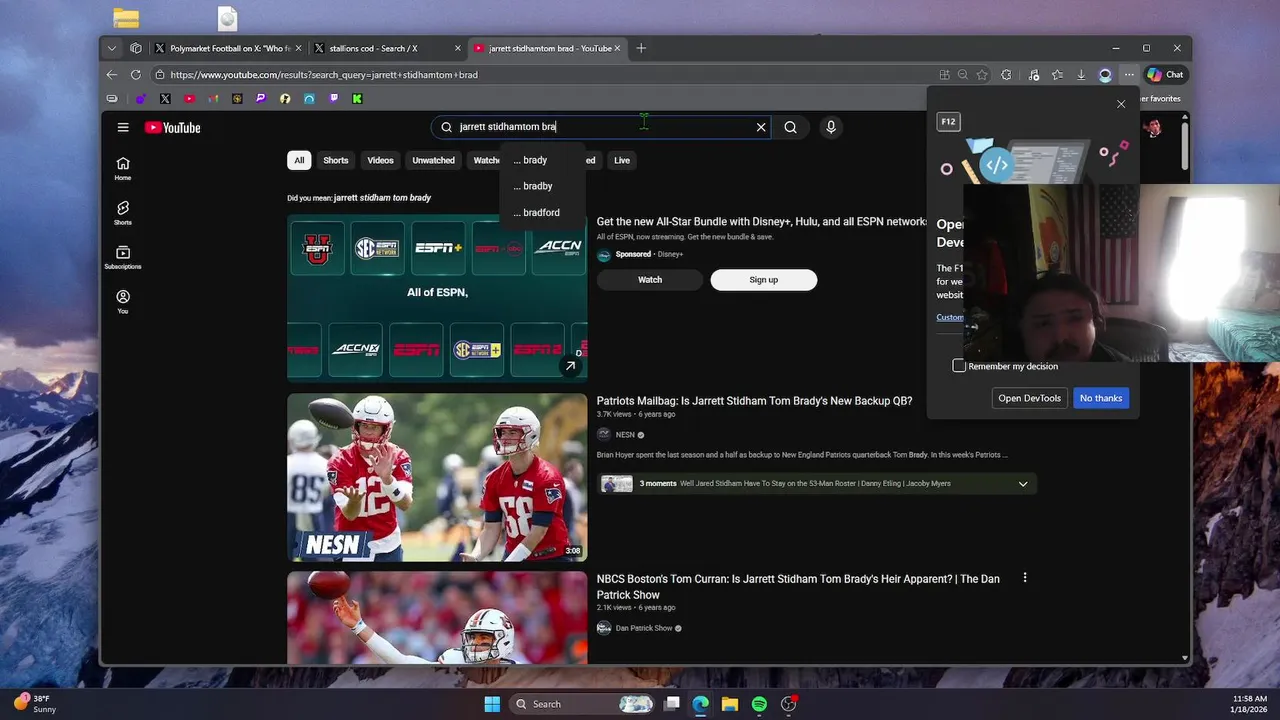Open Shorts in the YouTube sidebar
This screenshot has width=1280, height=720.
(x=122, y=212)
